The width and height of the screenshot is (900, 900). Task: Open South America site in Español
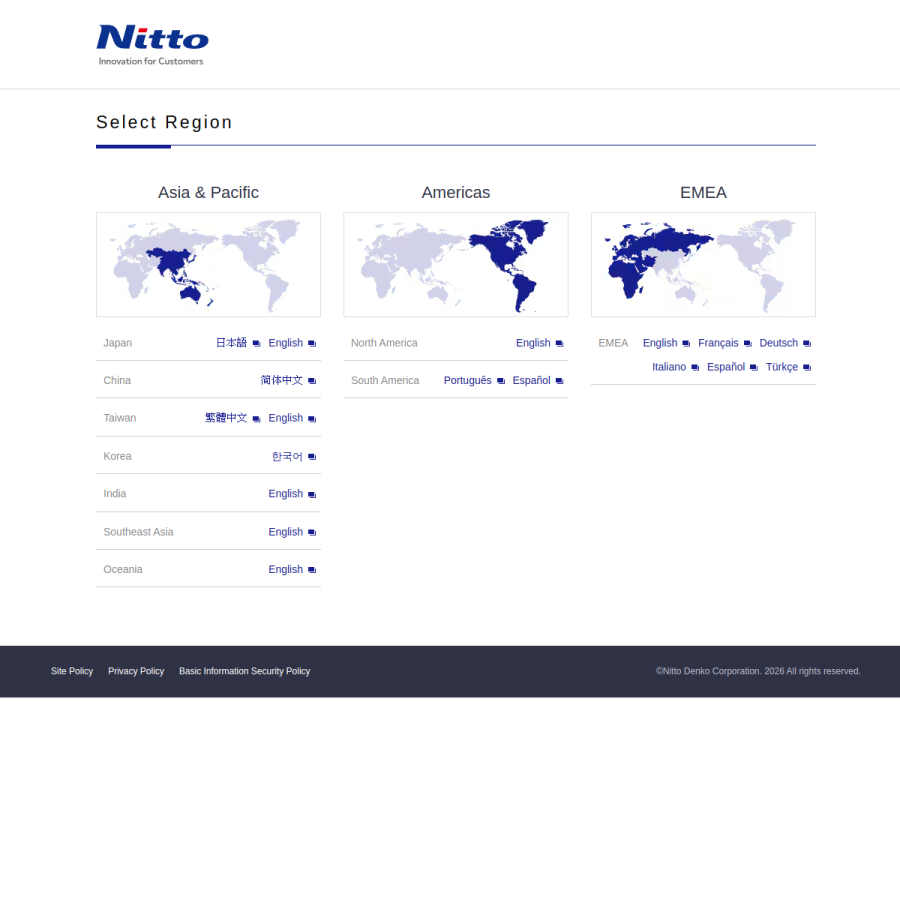(x=531, y=380)
